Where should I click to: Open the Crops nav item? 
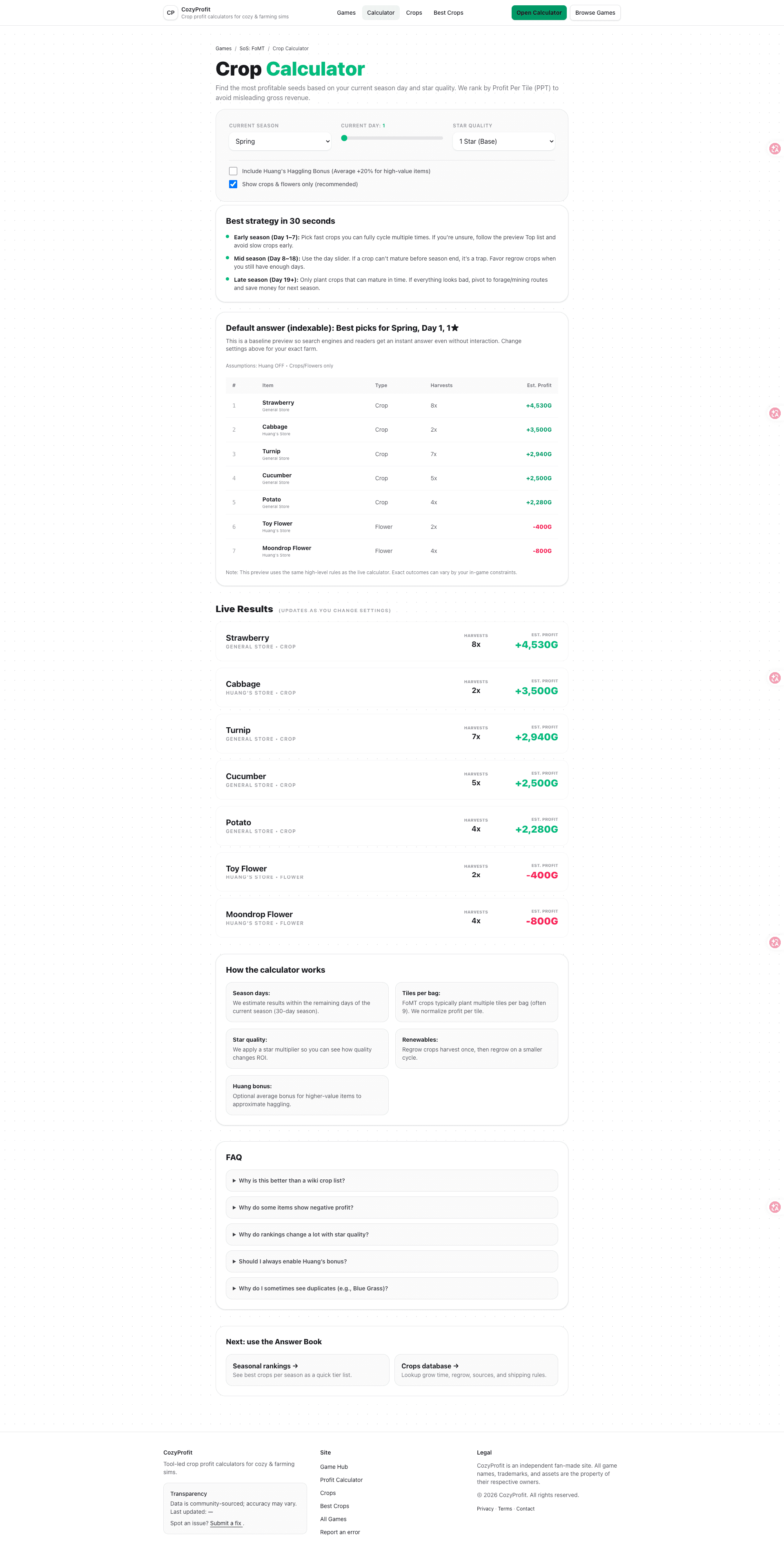(414, 12)
